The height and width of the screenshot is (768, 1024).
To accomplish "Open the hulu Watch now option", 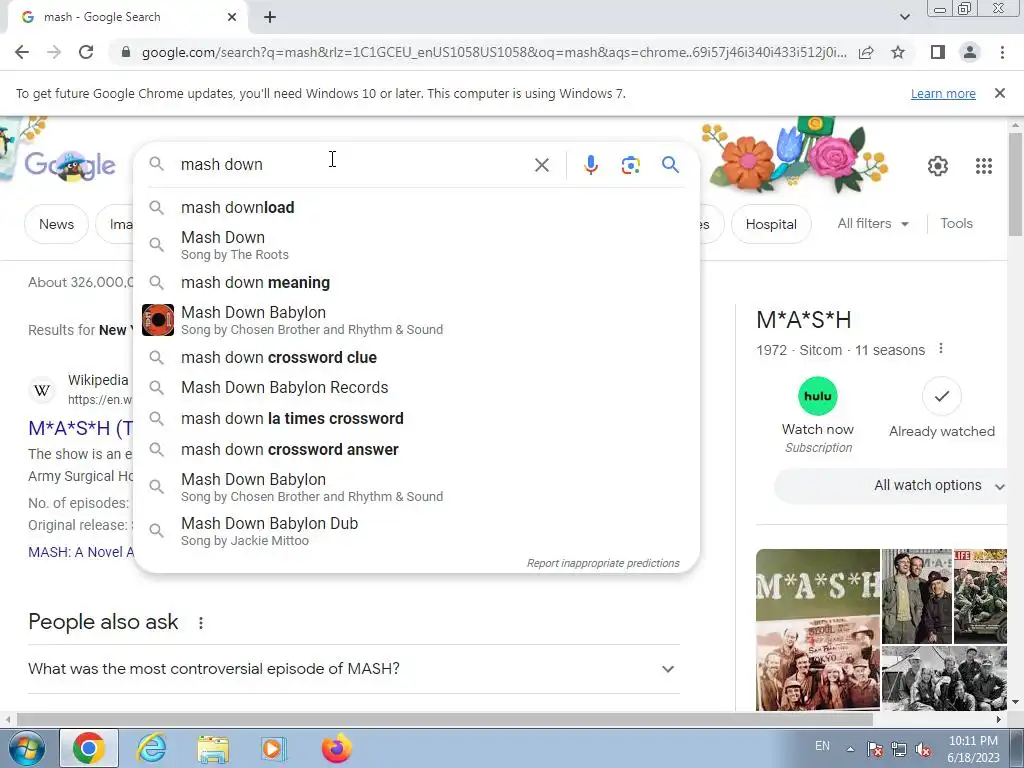I will click(x=818, y=415).
